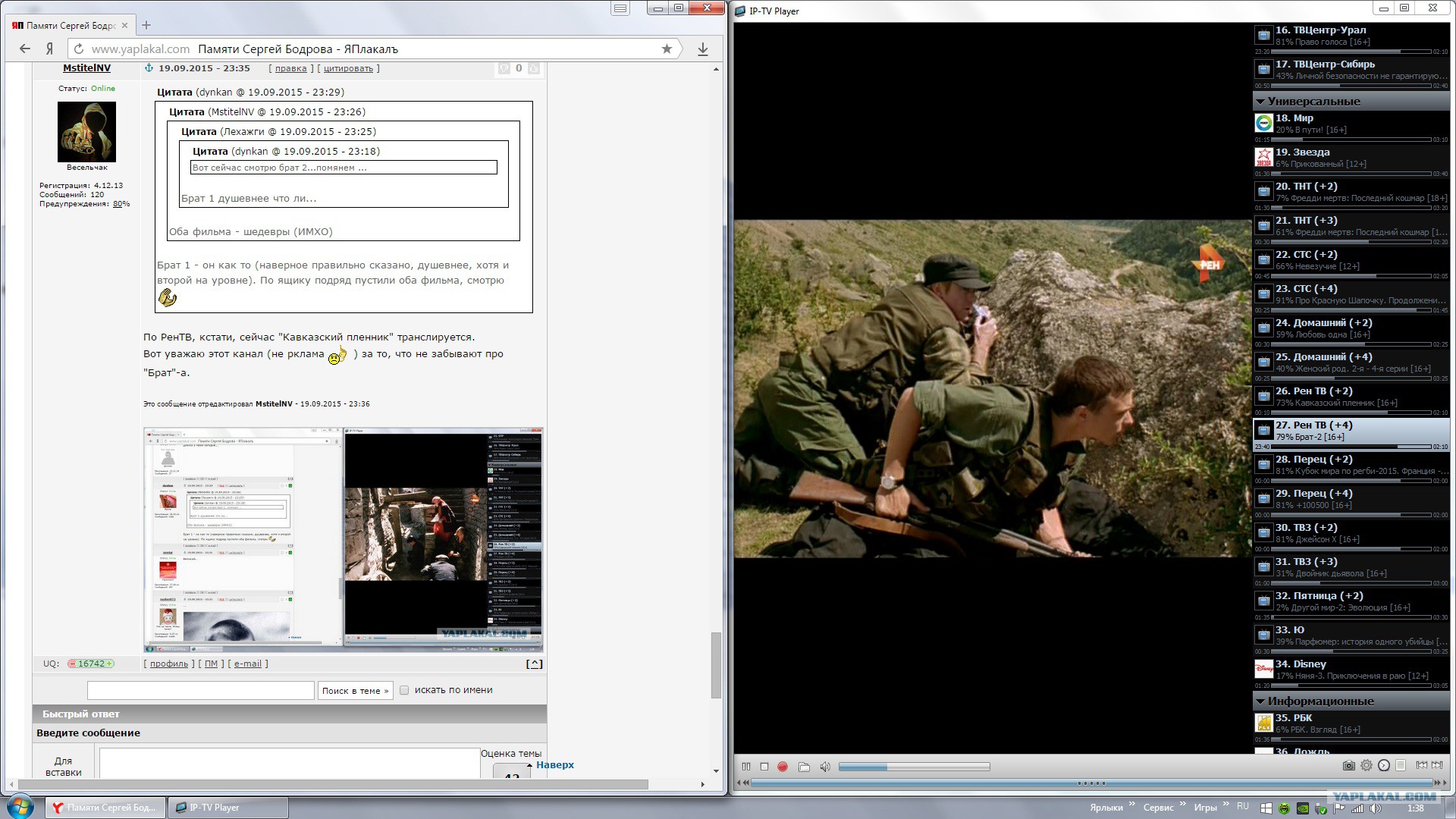Downvote the post with thumbs-down icon
Viewport: 1456px width, 819px height.
504,68
